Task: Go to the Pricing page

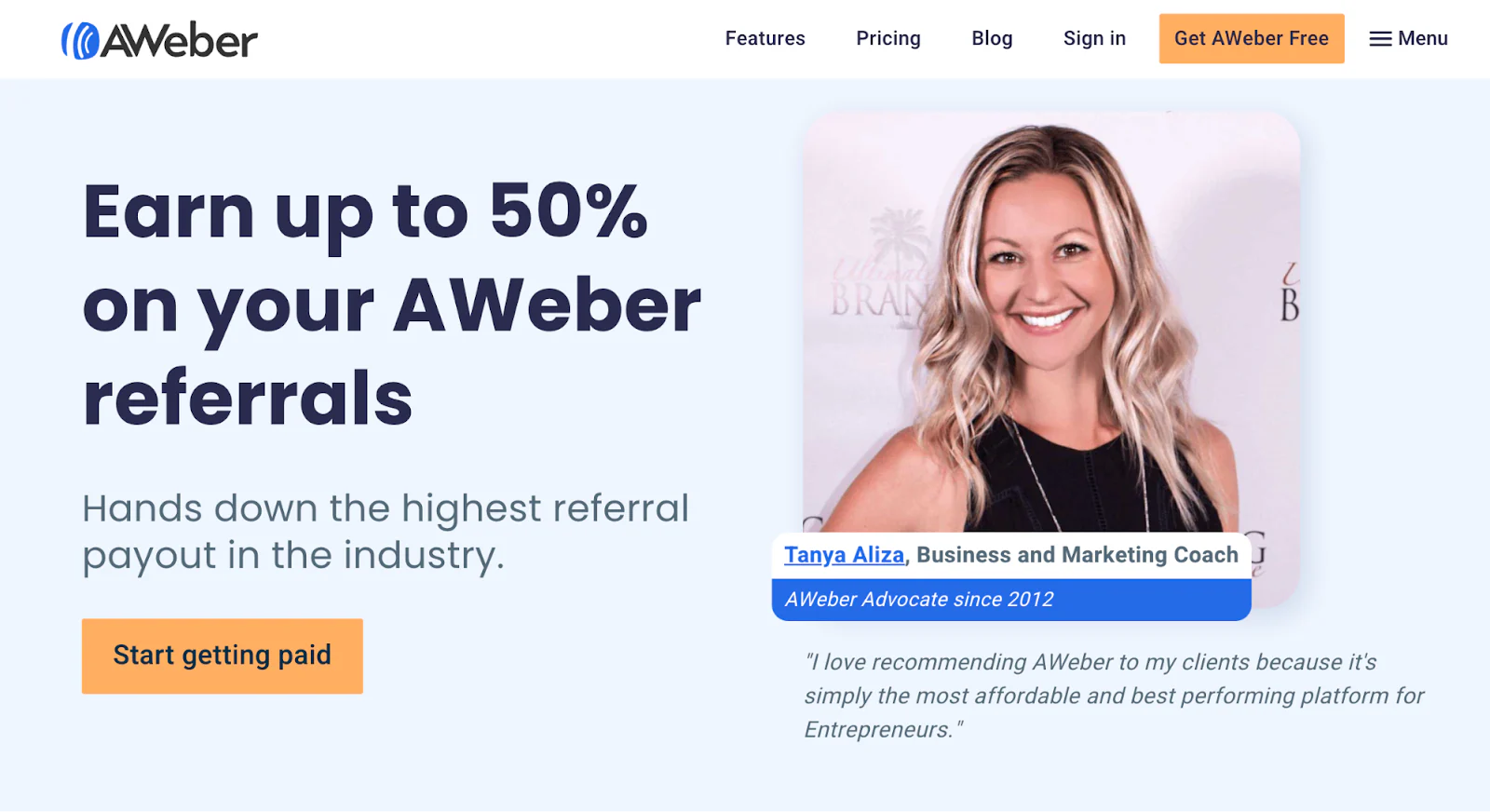Action: click(x=887, y=38)
